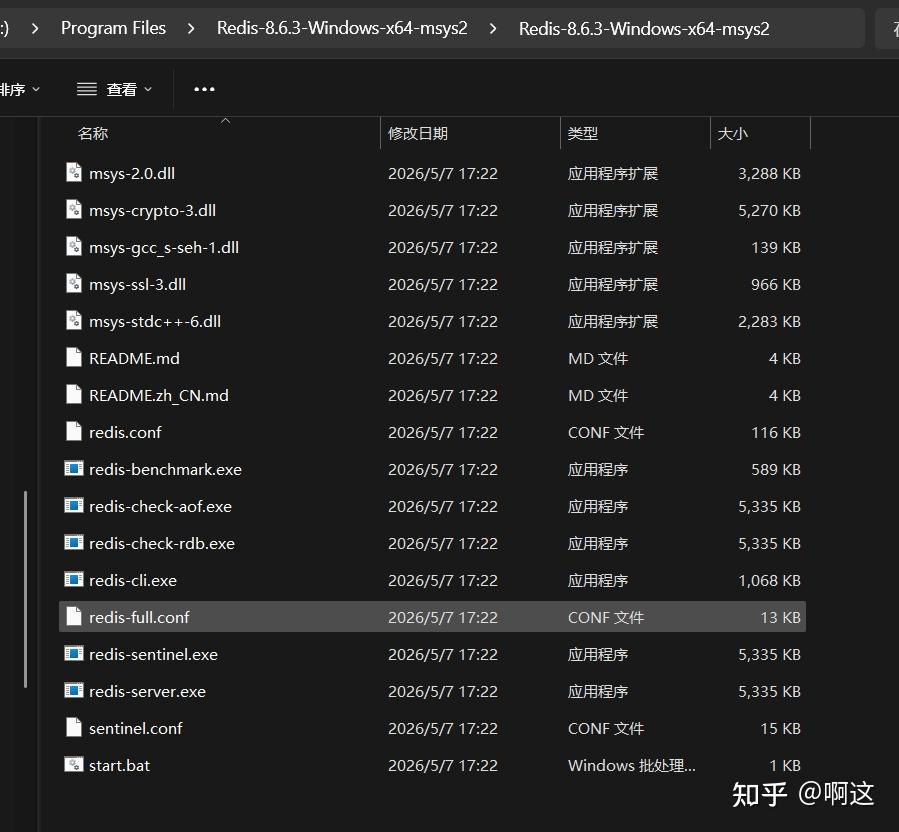This screenshot has width=899, height=832.
Task: Click the navigation pane scrollbar thumb
Action: click(25, 589)
